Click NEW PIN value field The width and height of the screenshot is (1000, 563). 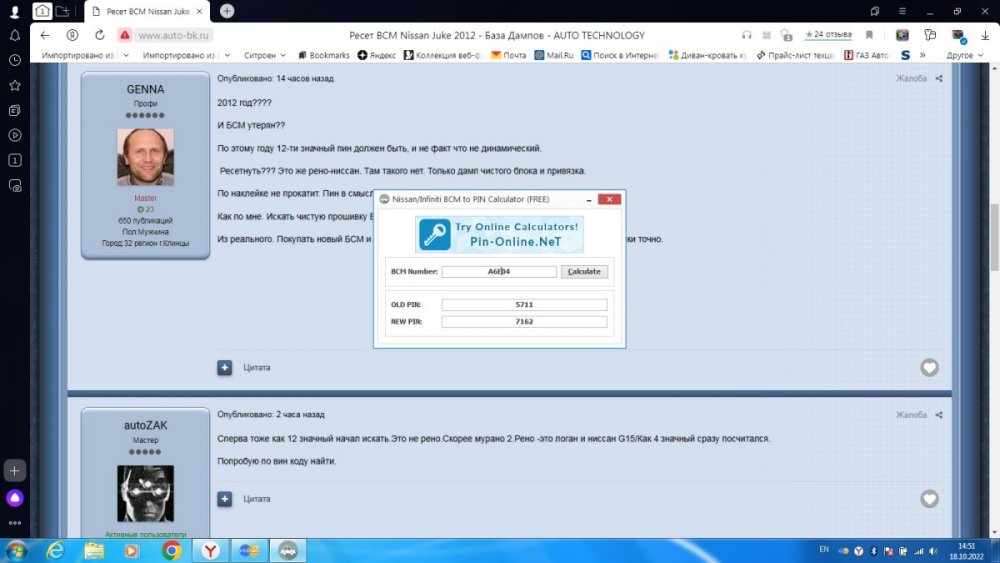point(524,321)
